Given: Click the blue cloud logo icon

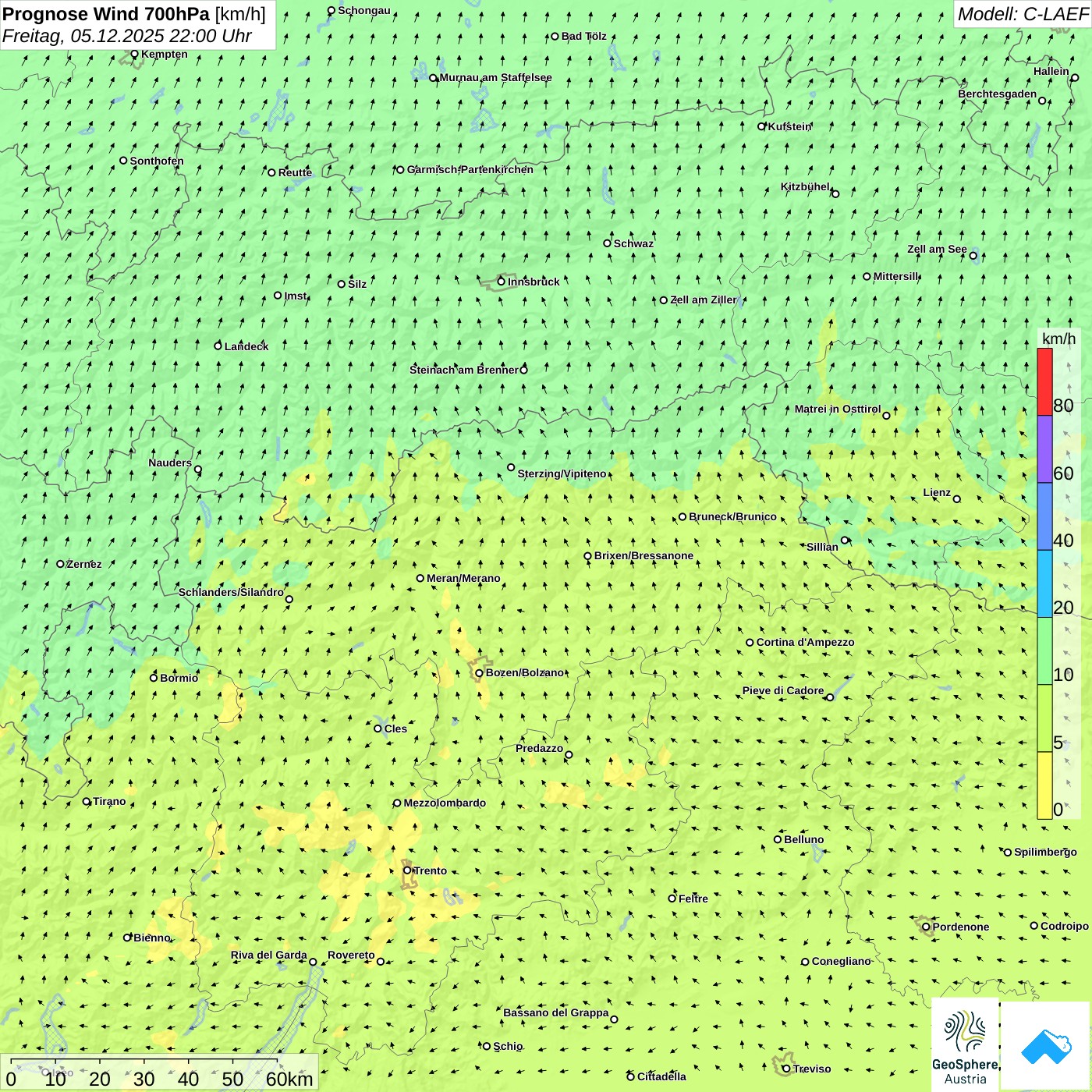Looking at the screenshot, I should click(1046, 1046).
